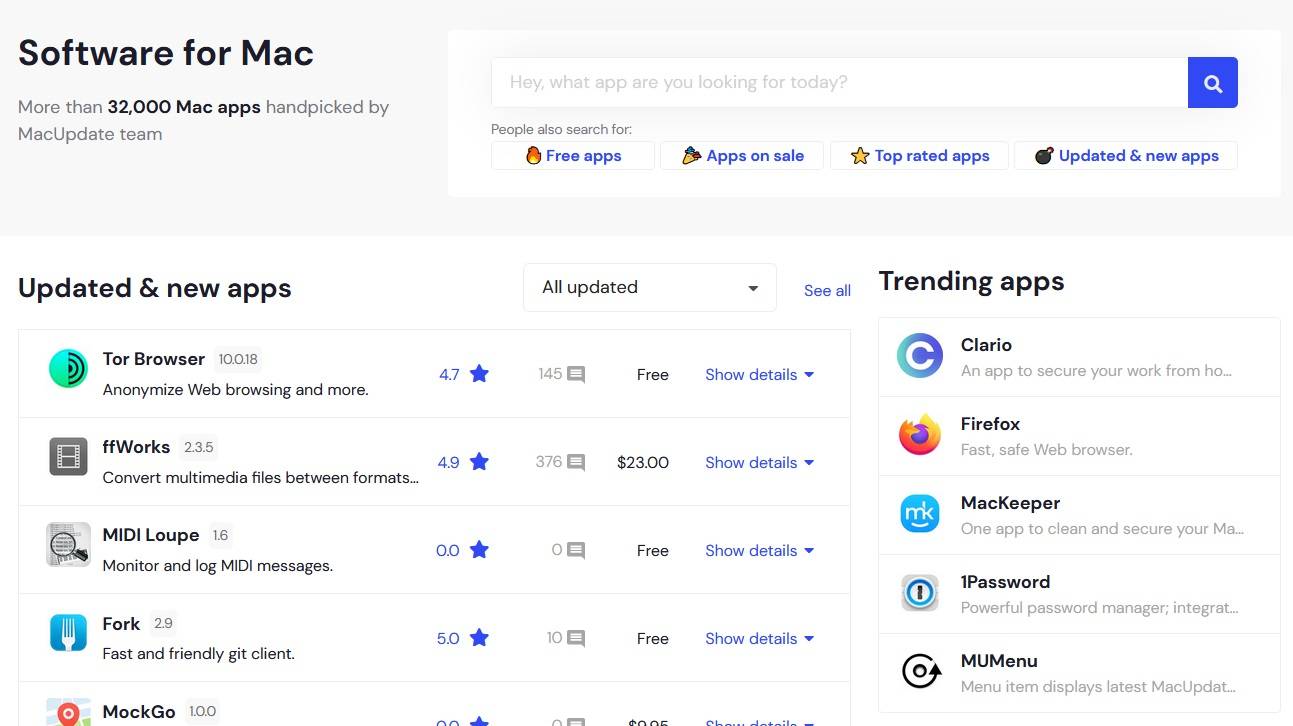Click the MUMenu icon

coord(919,672)
